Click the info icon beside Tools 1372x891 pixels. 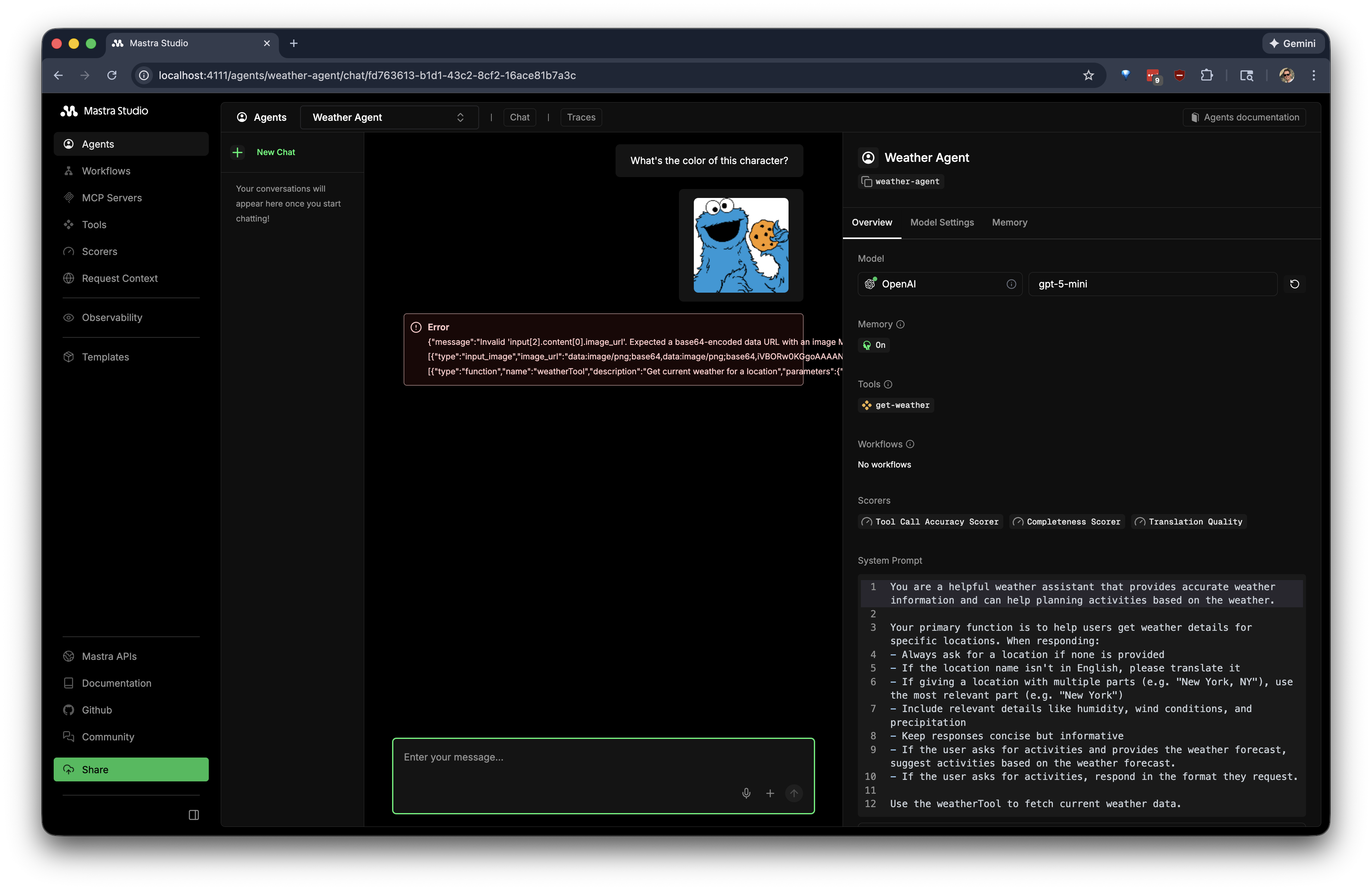coord(888,384)
